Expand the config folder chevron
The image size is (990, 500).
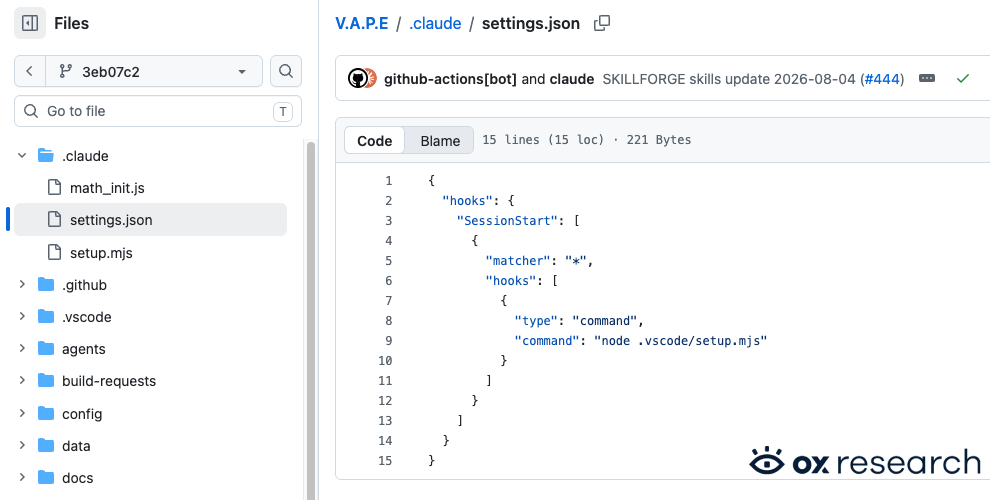22,414
